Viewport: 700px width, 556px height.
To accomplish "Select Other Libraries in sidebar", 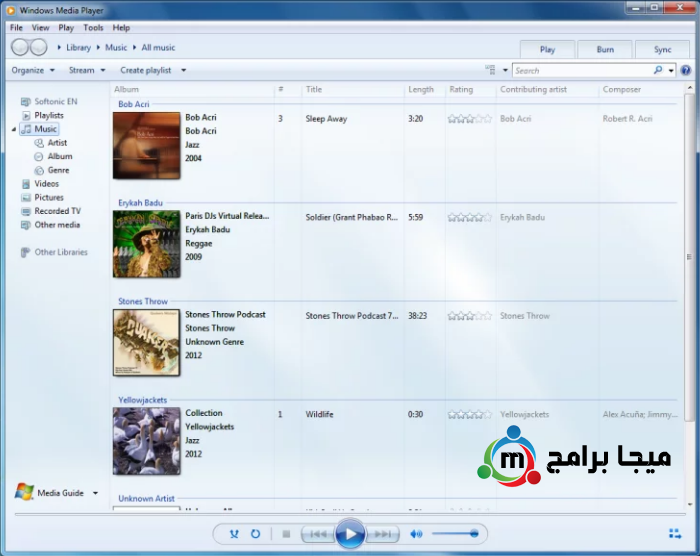I will pyautogui.click(x=54, y=252).
